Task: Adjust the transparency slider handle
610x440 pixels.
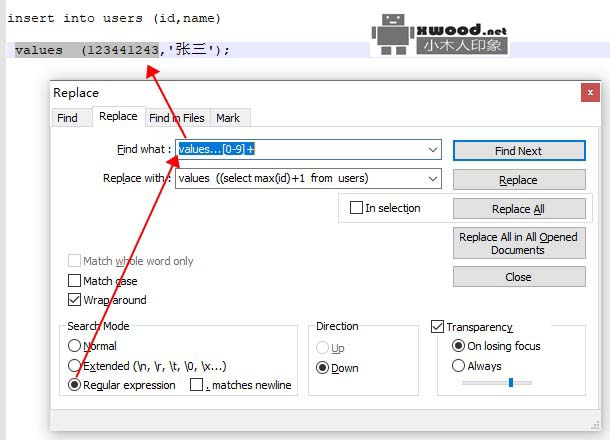Action: pyautogui.click(x=511, y=382)
